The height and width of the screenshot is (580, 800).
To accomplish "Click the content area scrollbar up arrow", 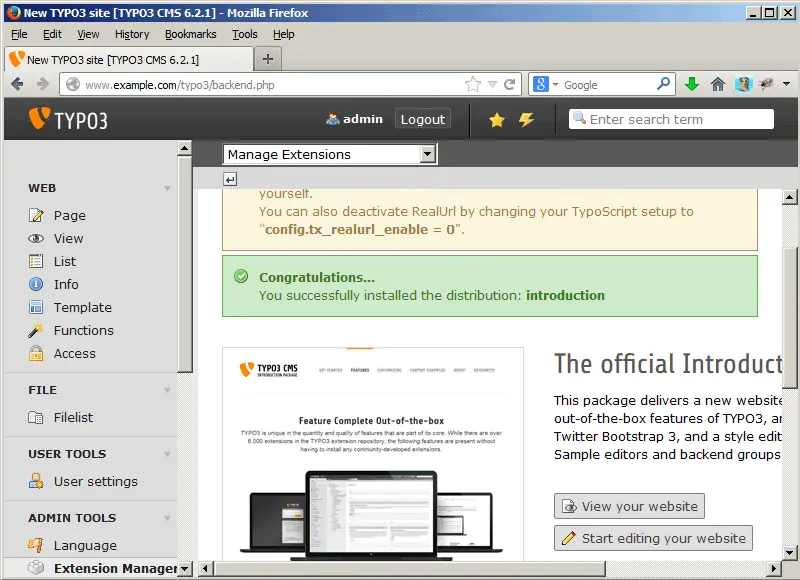I will [x=789, y=197].
